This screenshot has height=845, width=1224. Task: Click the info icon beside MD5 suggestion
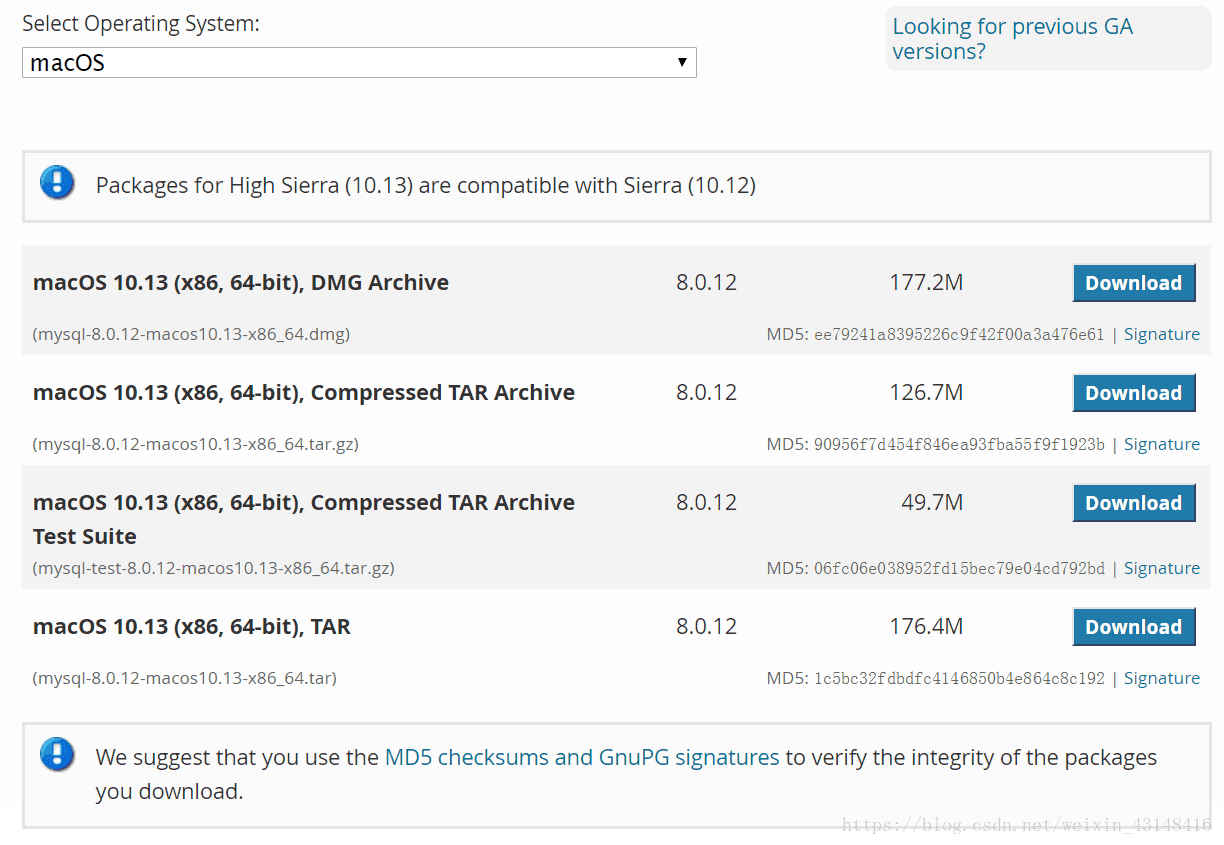coord(57,754)
